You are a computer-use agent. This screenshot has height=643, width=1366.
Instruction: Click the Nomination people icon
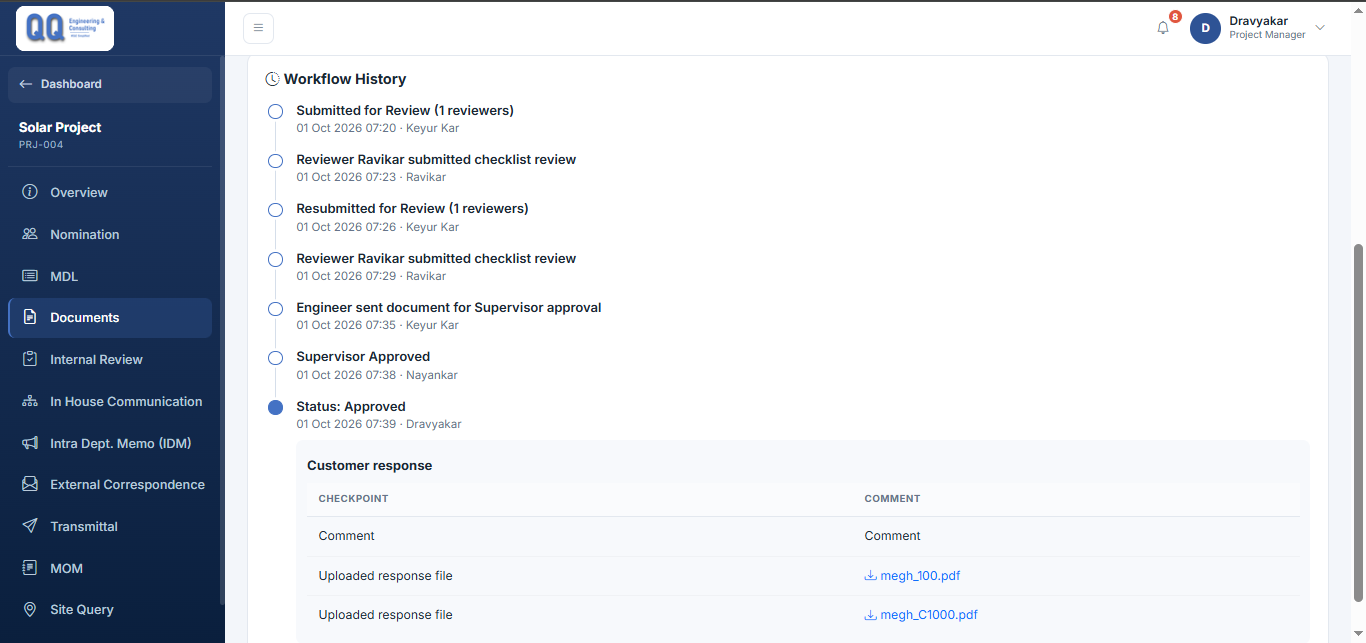[30, 234]
